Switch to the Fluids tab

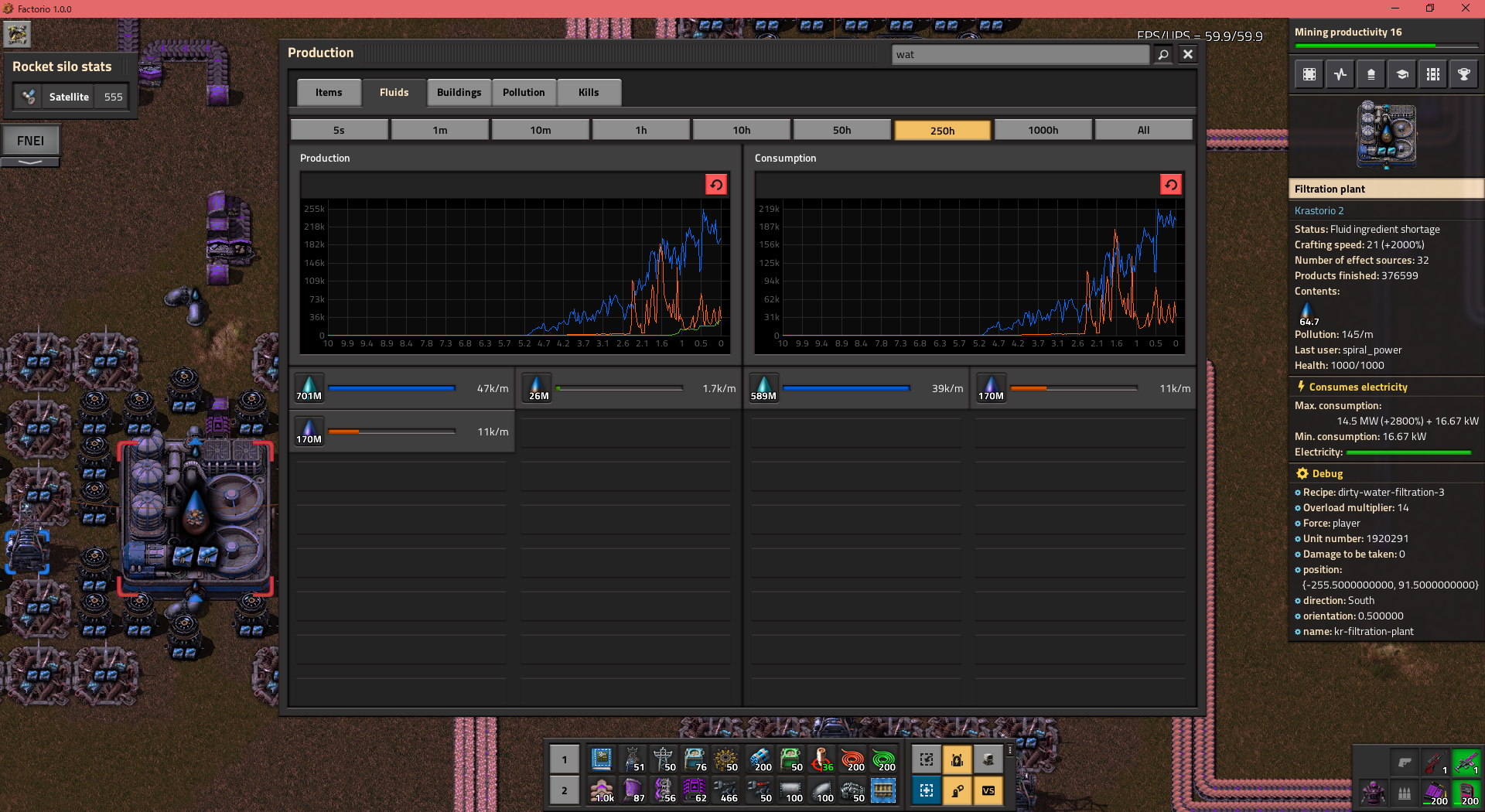394,92
